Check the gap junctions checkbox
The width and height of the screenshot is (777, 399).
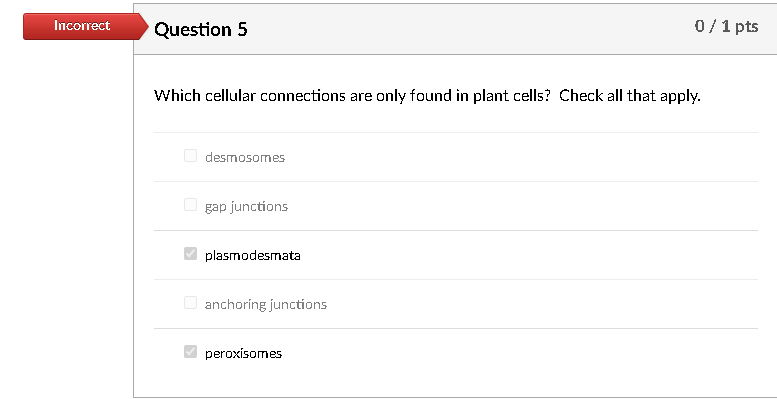click(x=190, y=205)
